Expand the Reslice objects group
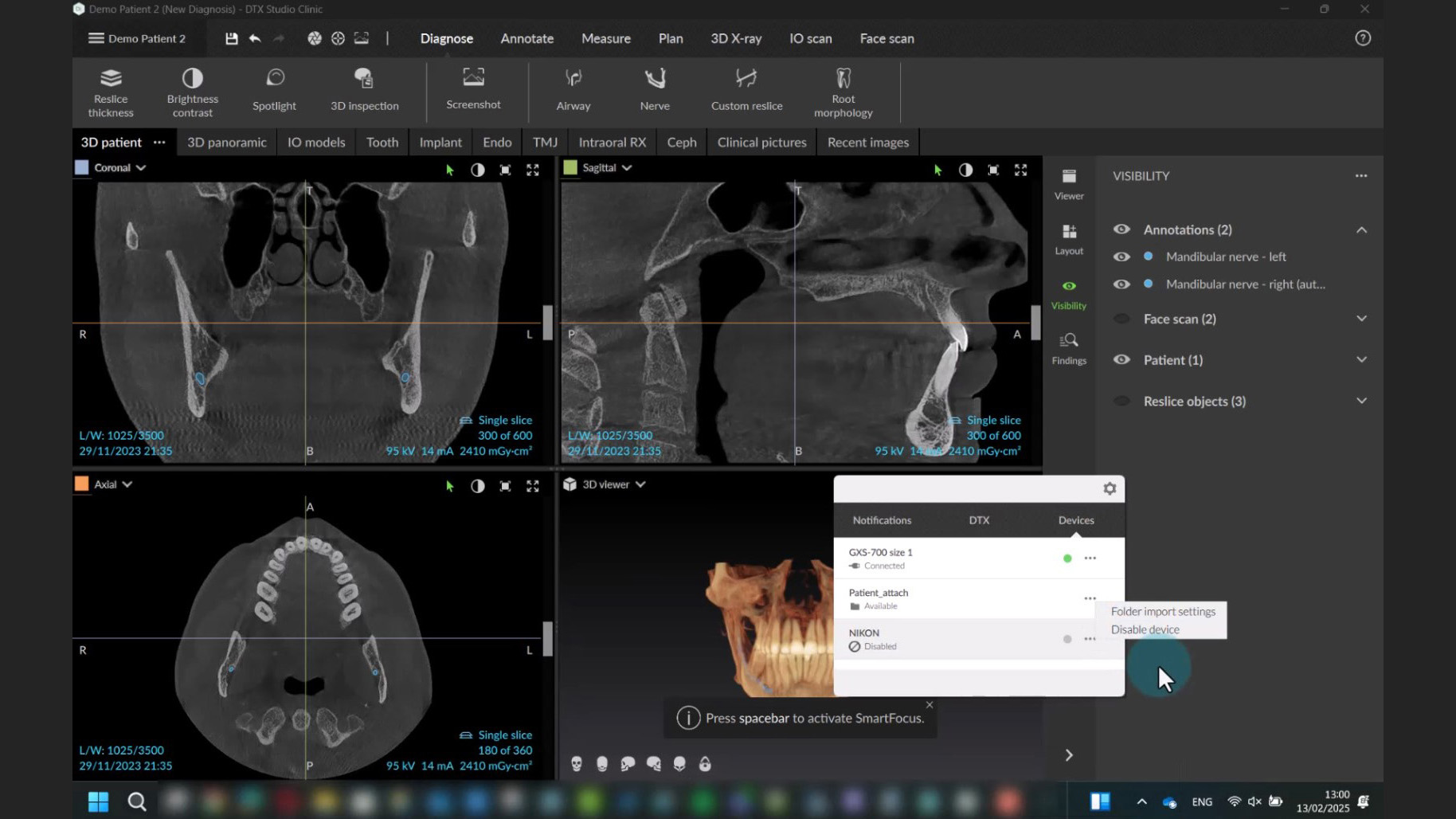The width and height of the screenshot is (1456, 819). pos(1361,401)
